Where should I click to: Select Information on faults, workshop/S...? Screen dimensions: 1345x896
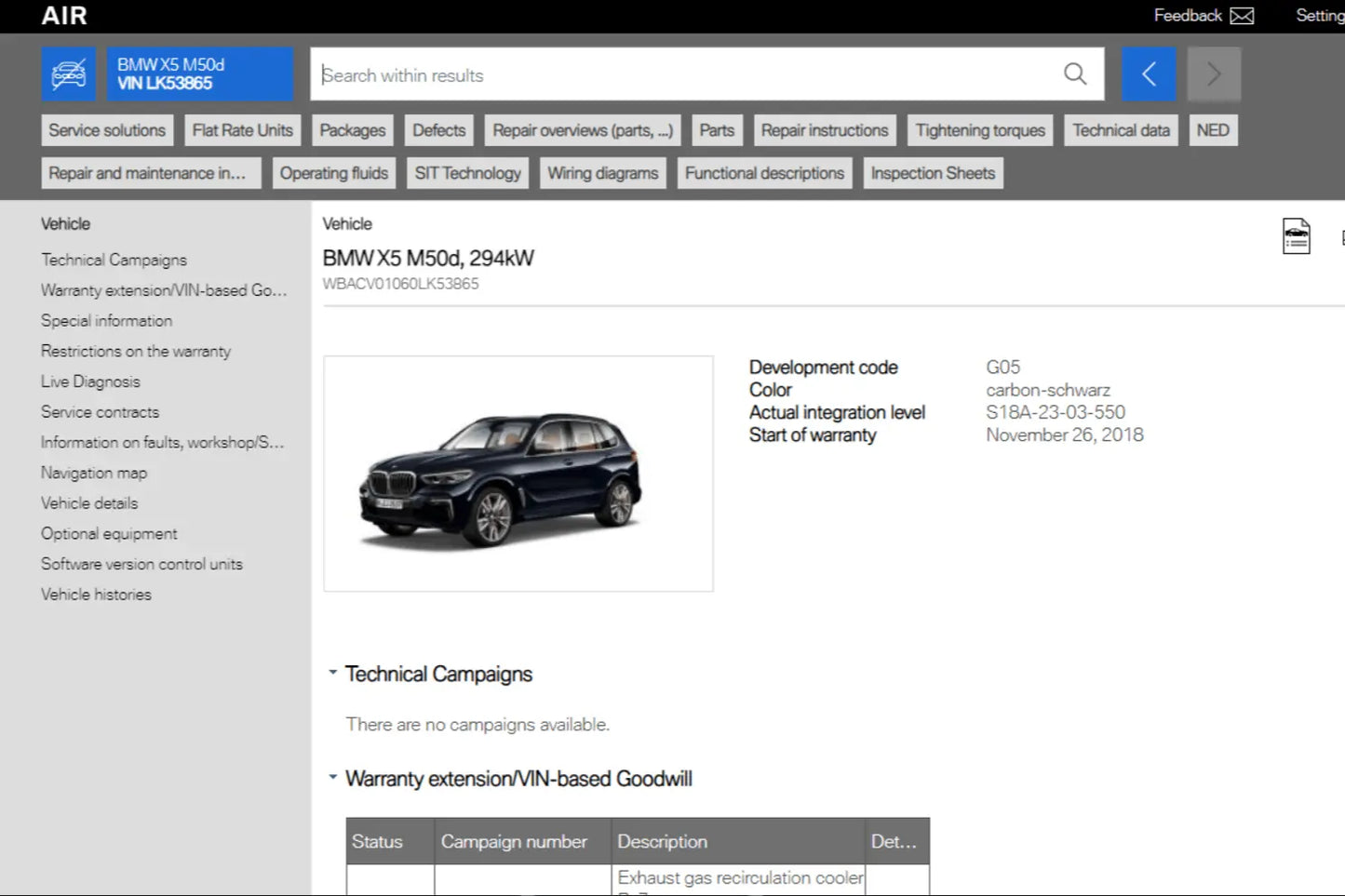(x=162, y=442)
